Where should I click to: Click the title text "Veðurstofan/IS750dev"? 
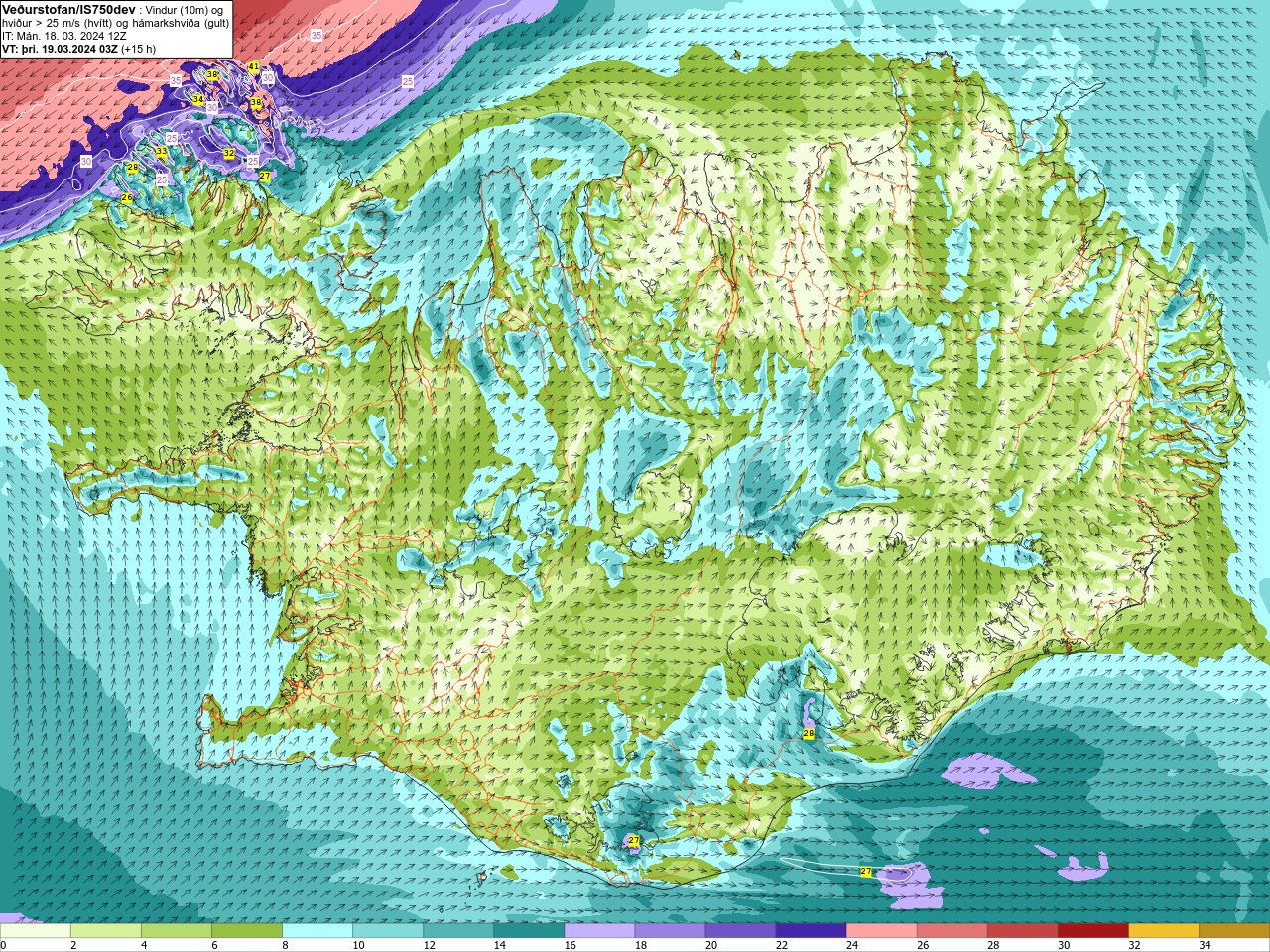pyautogui.click(x=68, y=9)
